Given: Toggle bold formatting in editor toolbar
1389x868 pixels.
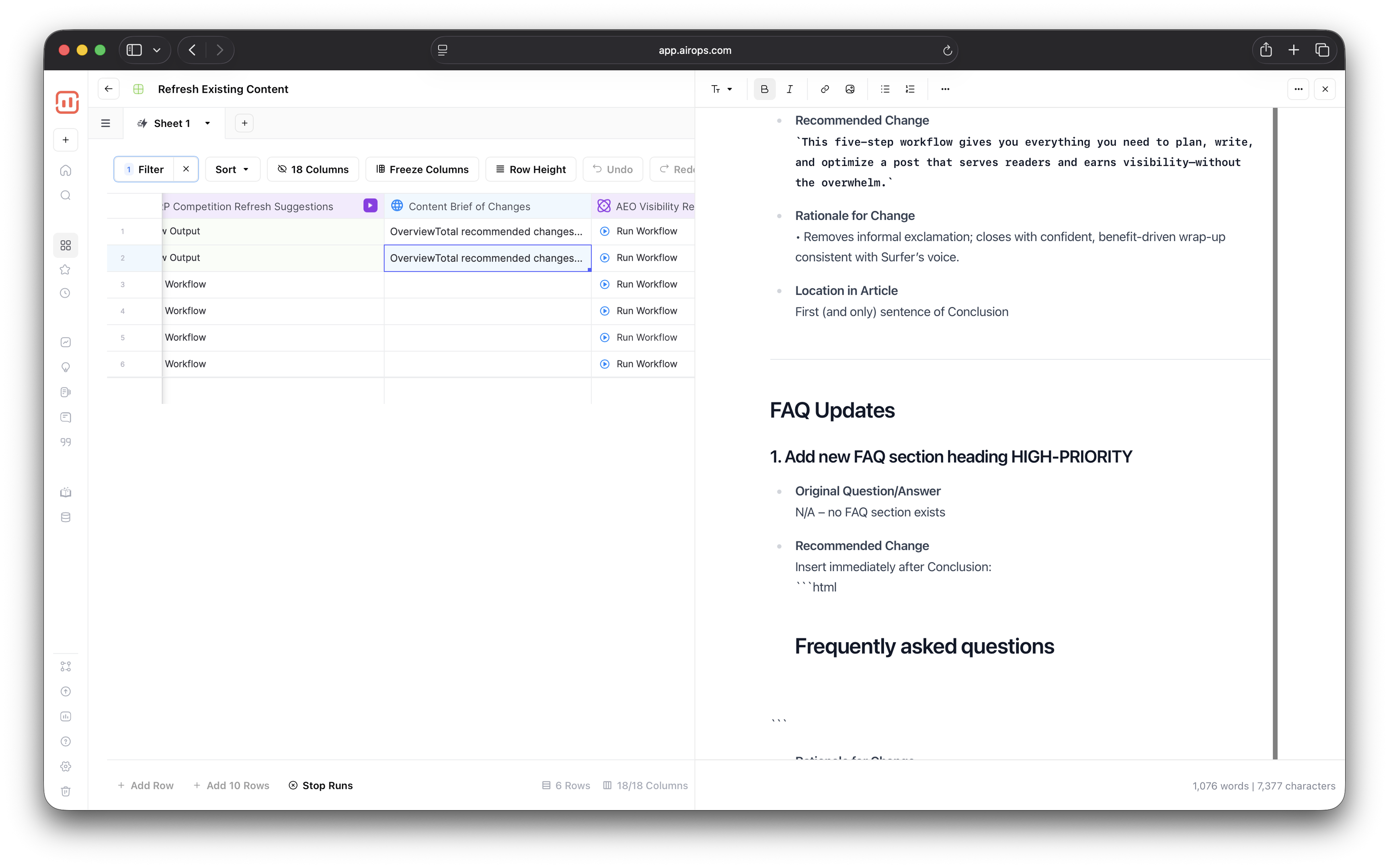Looking at the screenshot, I should pos(764,89).
